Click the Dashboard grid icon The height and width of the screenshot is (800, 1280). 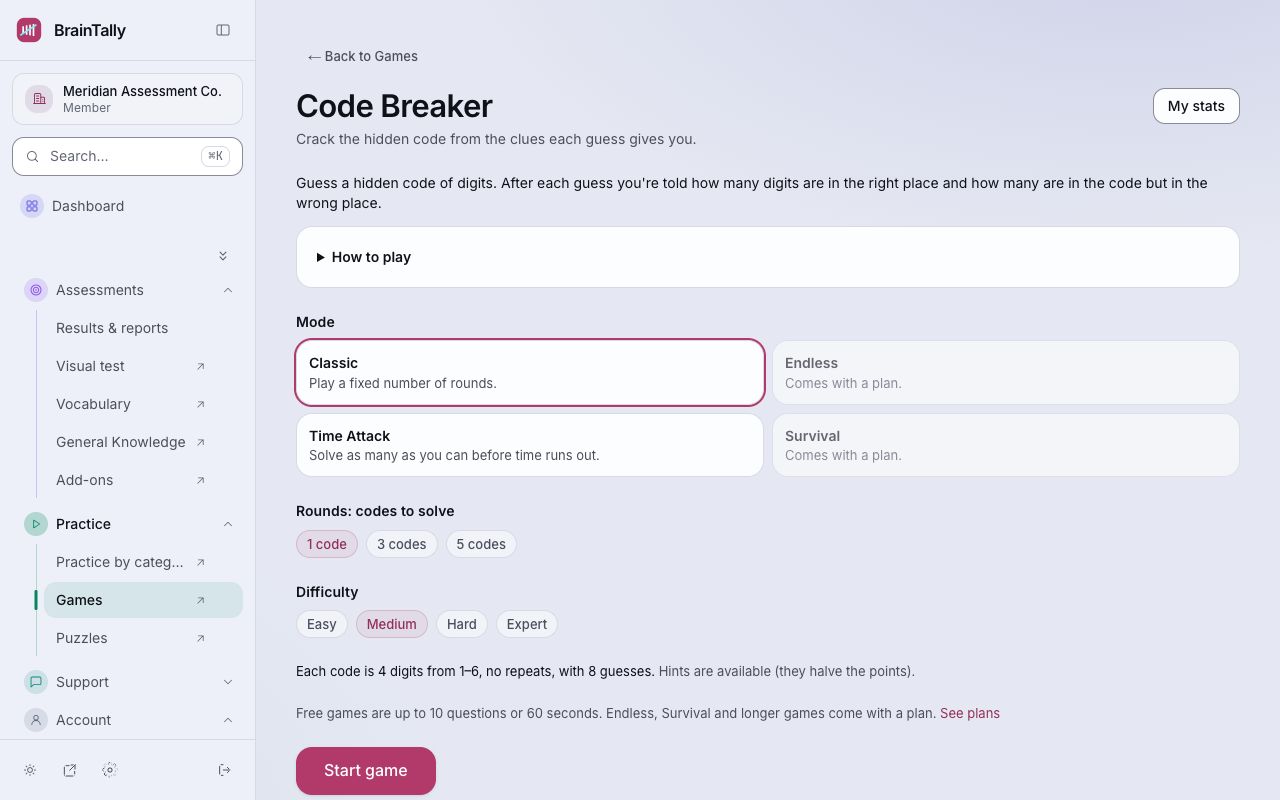pos(32,206)
